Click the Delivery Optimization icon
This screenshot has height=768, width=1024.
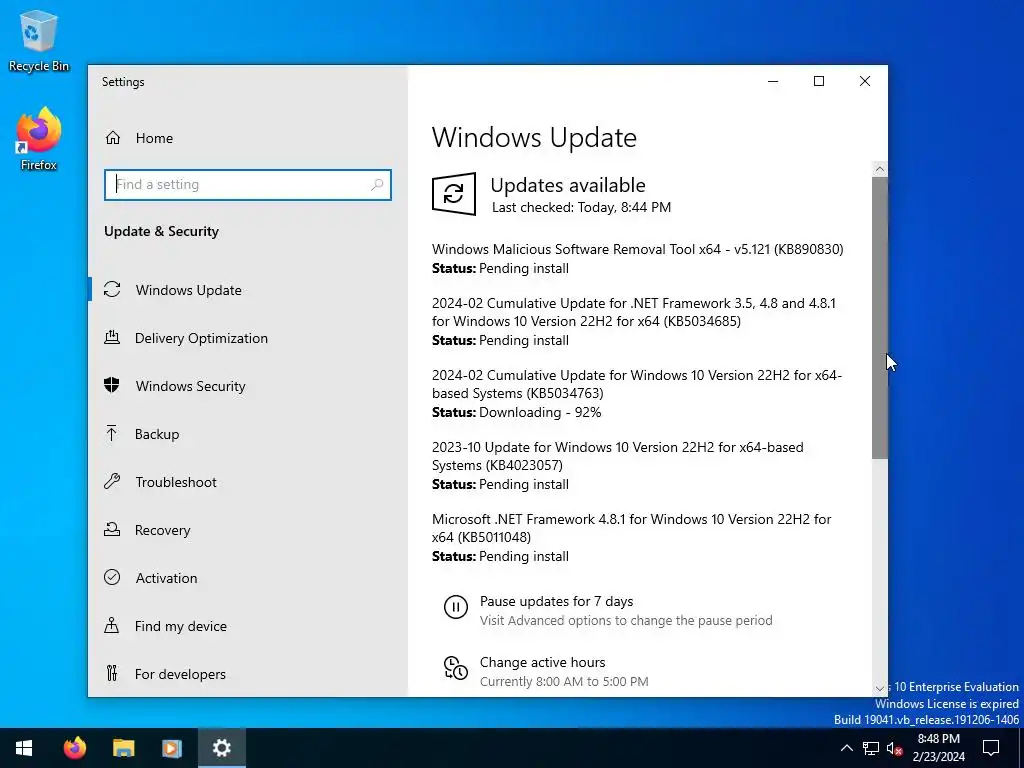click(112, 338)
